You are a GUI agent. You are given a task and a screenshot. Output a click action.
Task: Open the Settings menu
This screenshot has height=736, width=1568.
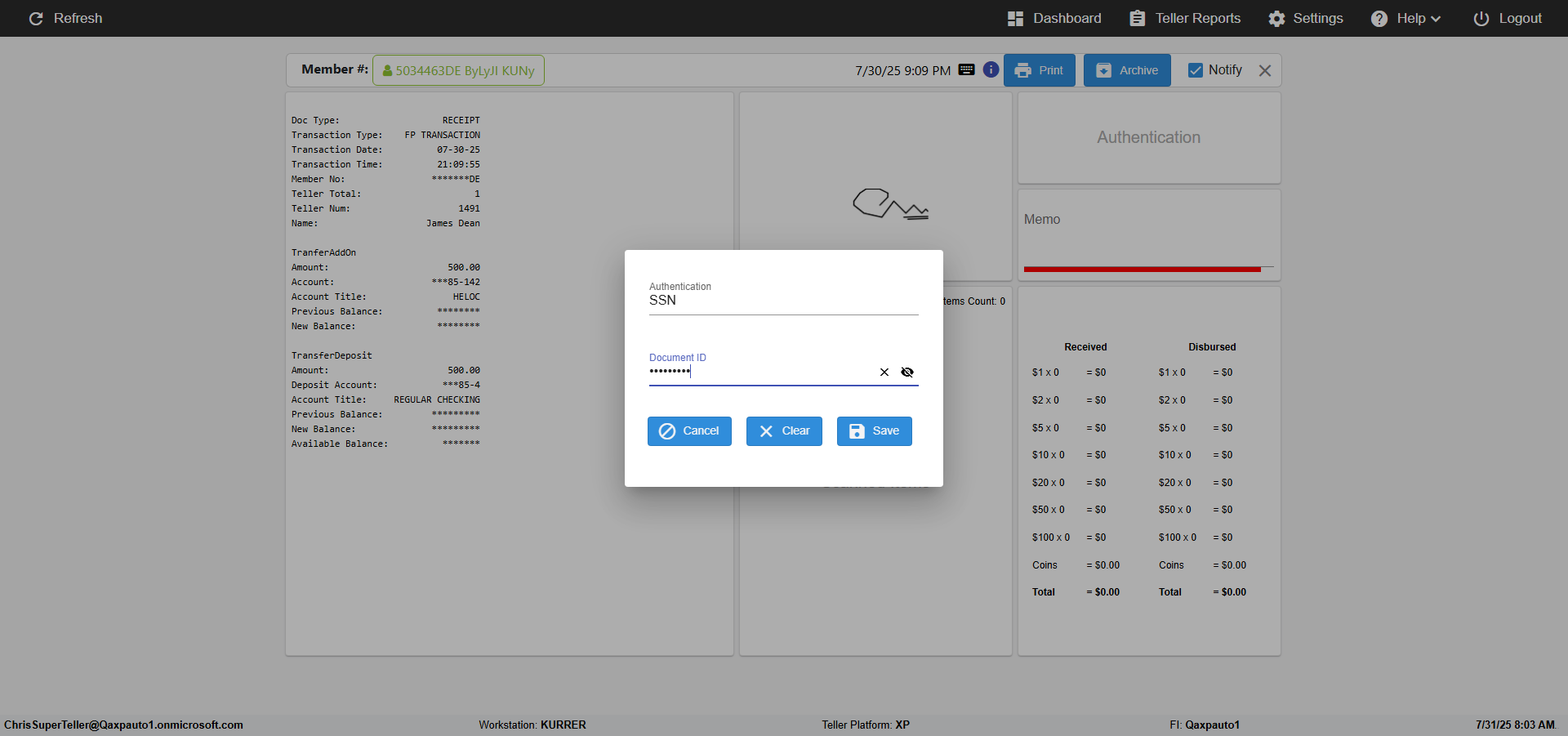1306,18
